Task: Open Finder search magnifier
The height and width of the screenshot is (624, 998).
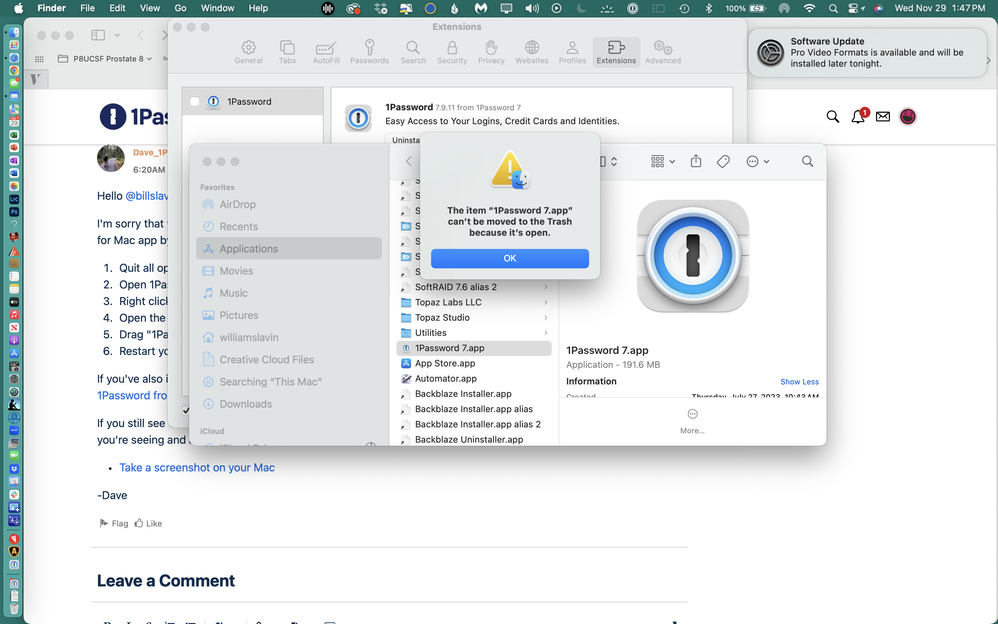Action: tap(807, 161)
